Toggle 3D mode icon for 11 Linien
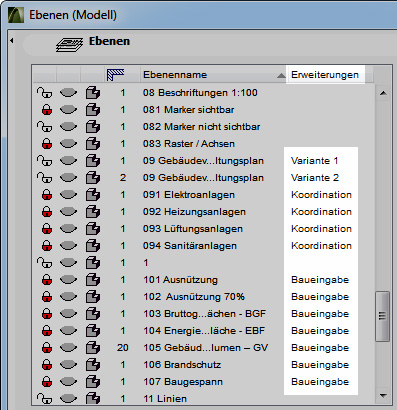The height and width of the screenshot is (410, 397). [x=93, y=398]
